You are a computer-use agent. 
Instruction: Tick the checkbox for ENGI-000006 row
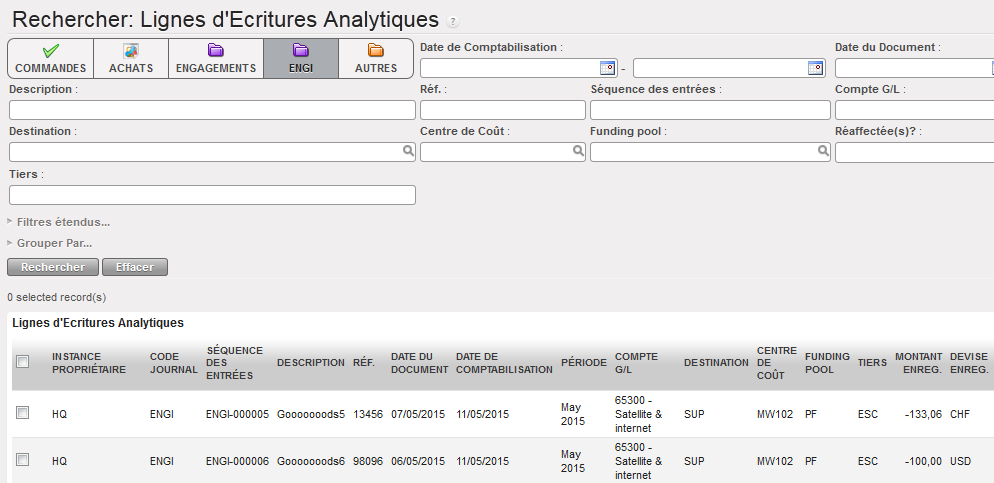click(x=23, y=460)
